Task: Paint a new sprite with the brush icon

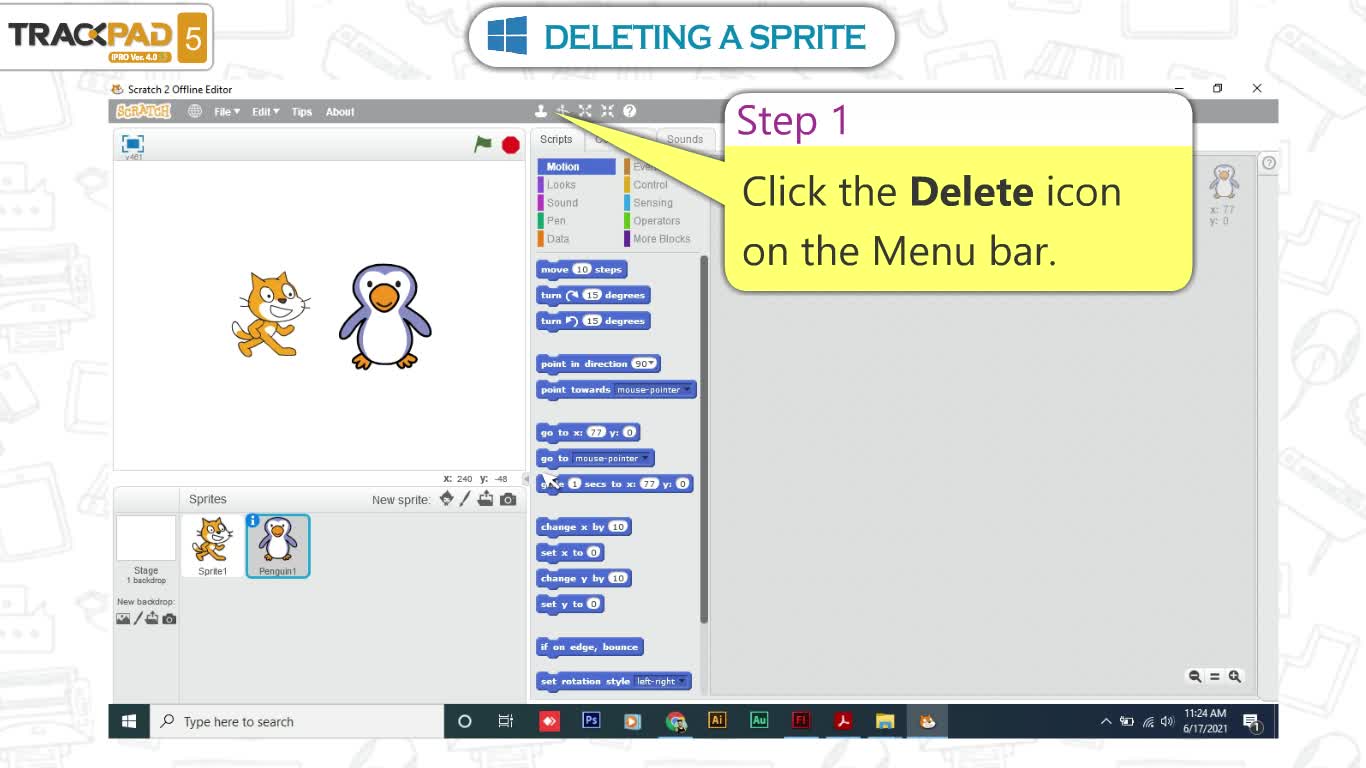Action: [x=465, y=498]
